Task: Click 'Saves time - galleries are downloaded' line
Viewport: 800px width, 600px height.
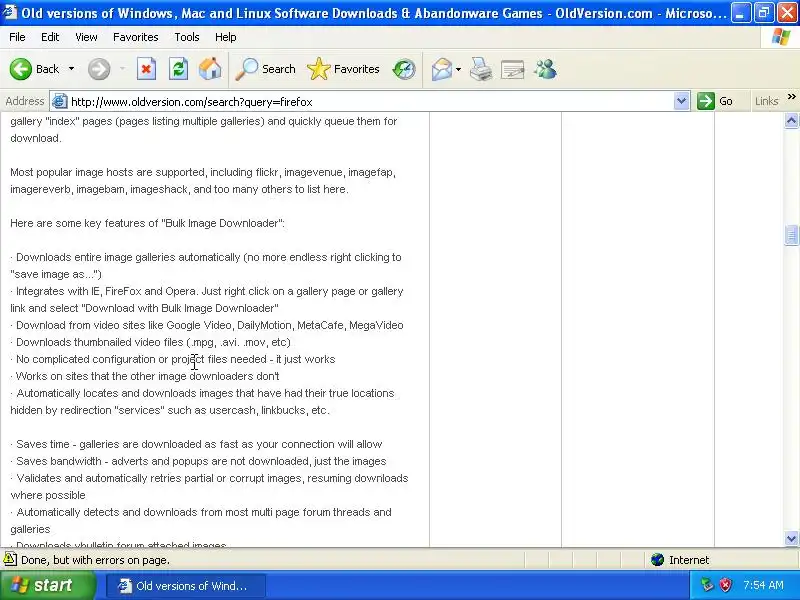Action: point(196,444)
